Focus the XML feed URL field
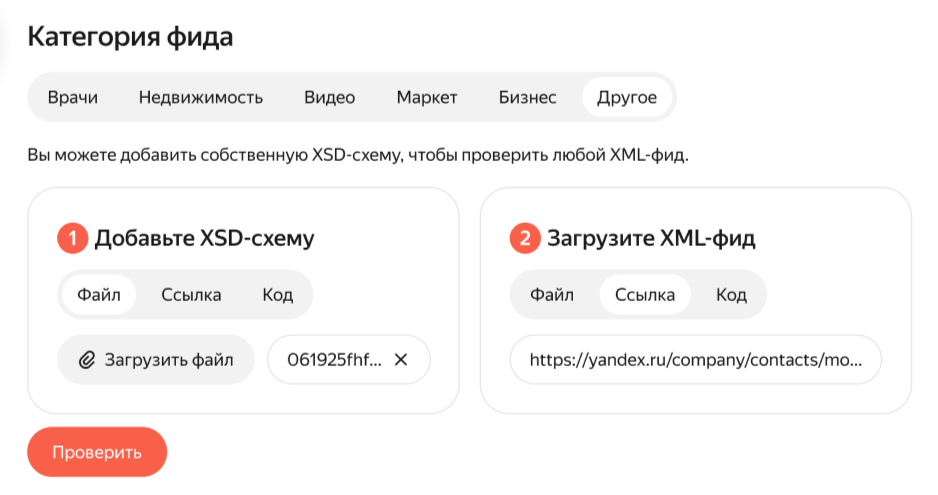The width and height of the screenshot is (938, 495). pos(696,360)
